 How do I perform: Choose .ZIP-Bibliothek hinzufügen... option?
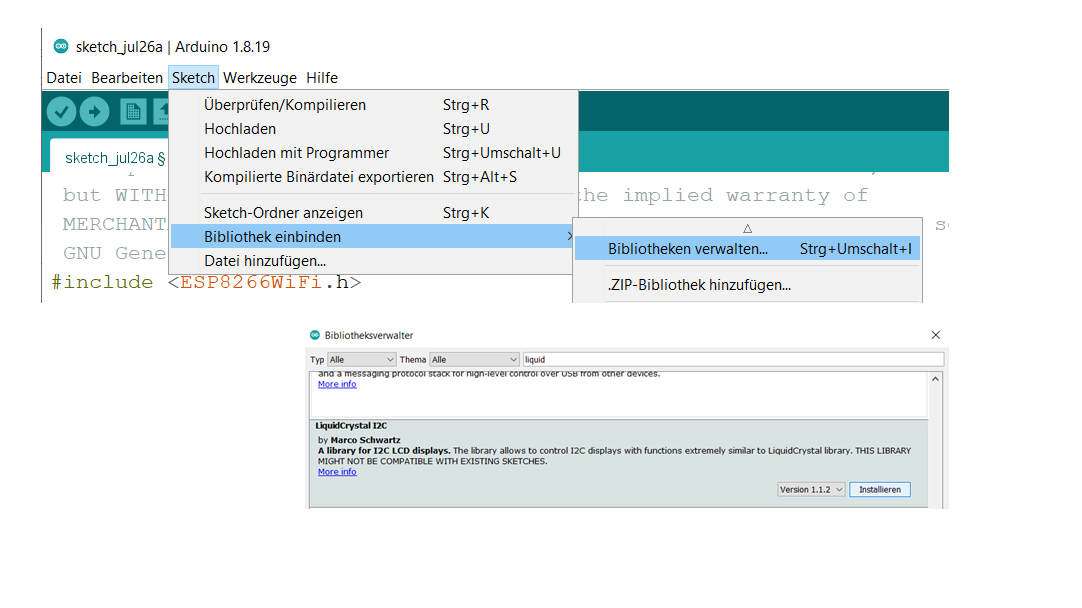699,285
